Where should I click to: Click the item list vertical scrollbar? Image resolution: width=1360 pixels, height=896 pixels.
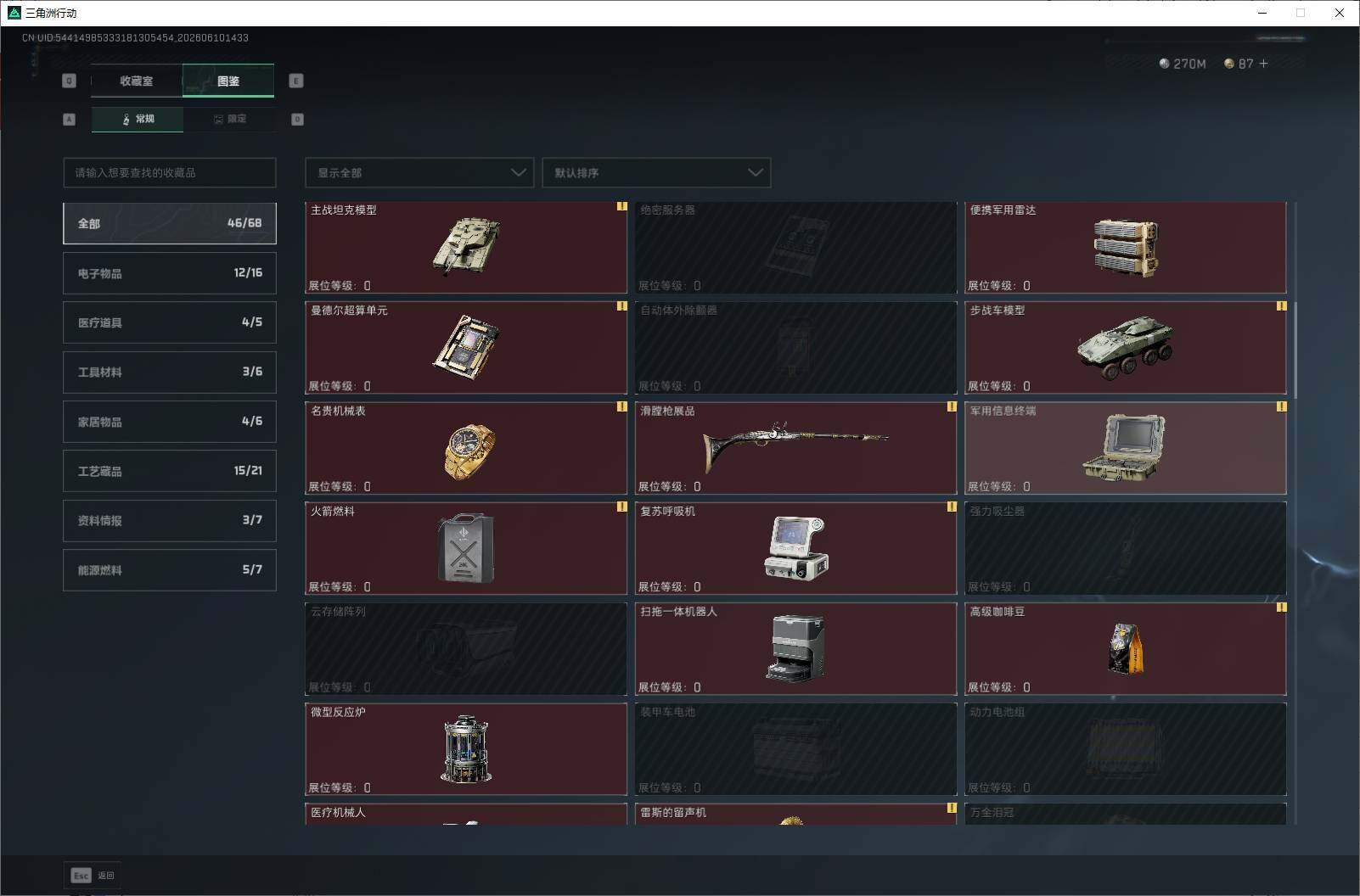[1295, 348]
